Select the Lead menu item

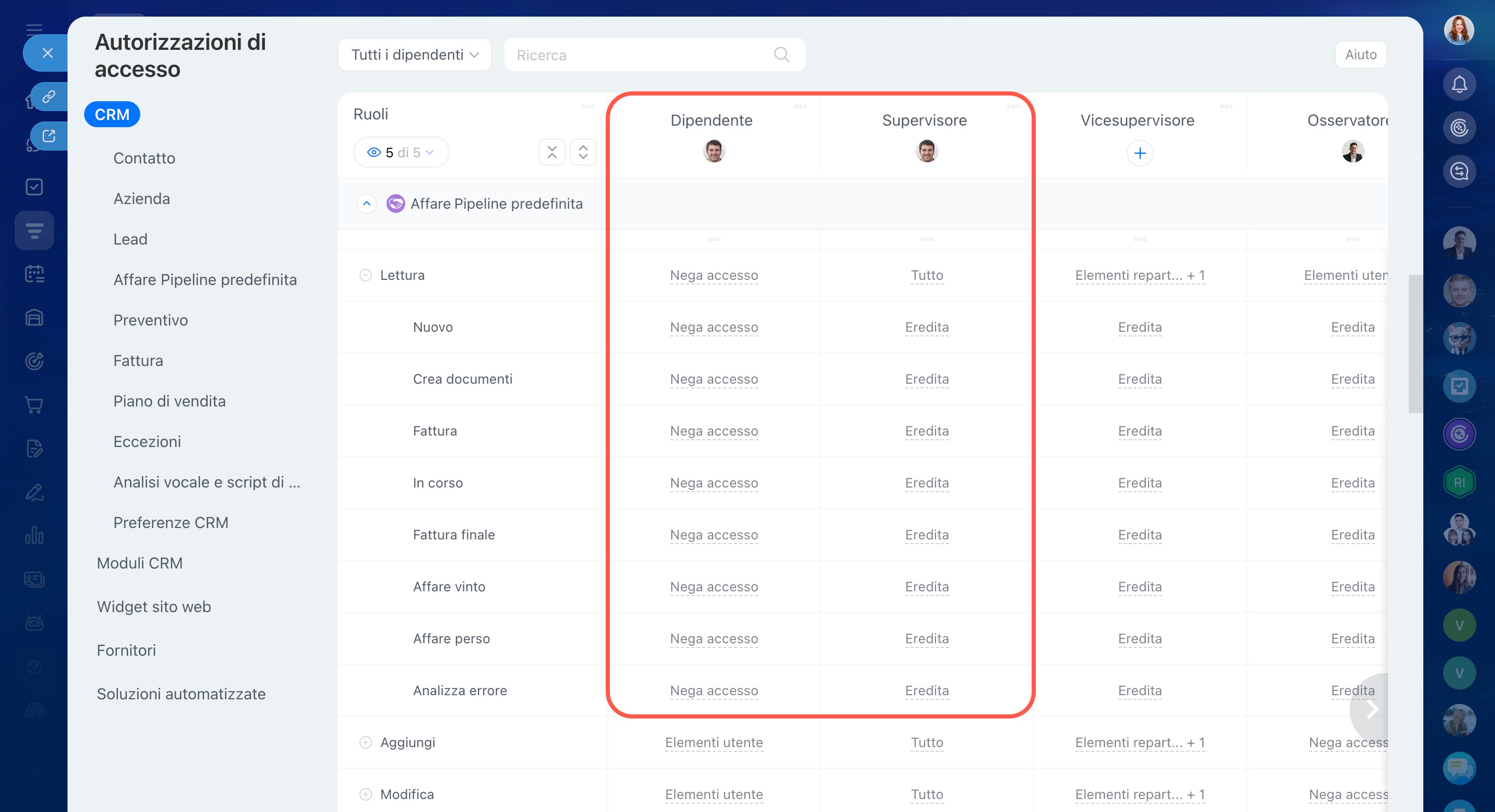click(x=130, y=239)
